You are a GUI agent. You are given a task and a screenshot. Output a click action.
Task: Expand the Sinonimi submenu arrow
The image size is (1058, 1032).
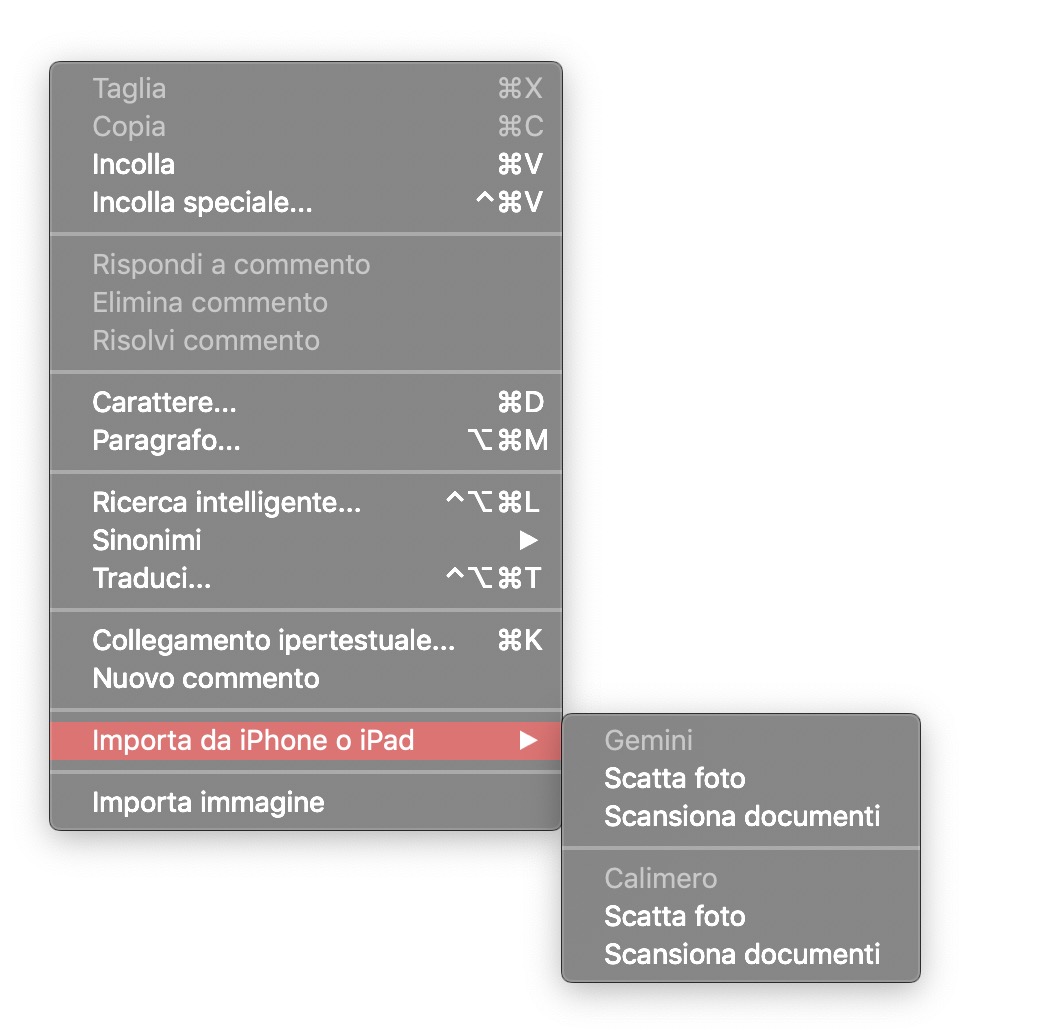point(528,541)
